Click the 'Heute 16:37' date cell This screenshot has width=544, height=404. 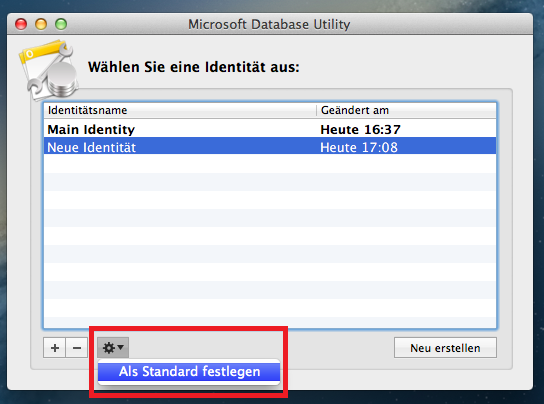click(360, 129)
